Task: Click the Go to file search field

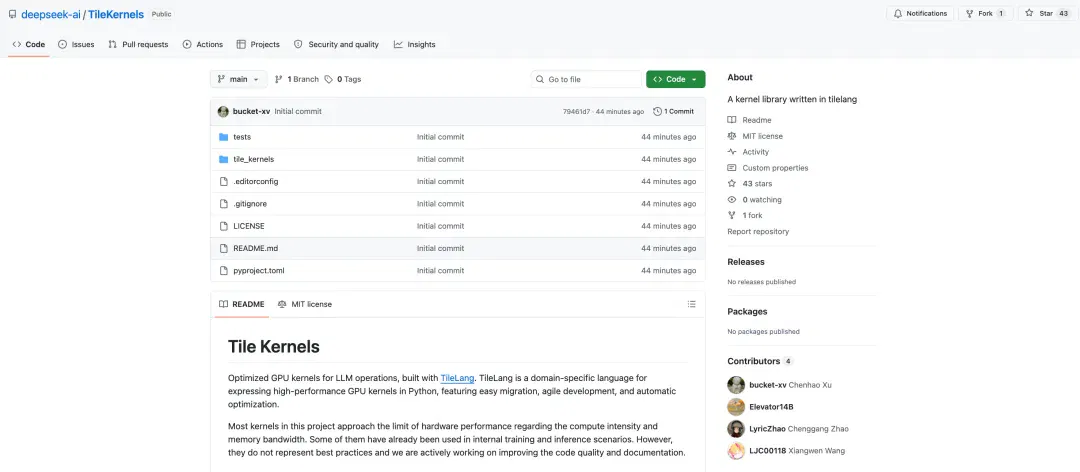Action: [x=586, y=79]
